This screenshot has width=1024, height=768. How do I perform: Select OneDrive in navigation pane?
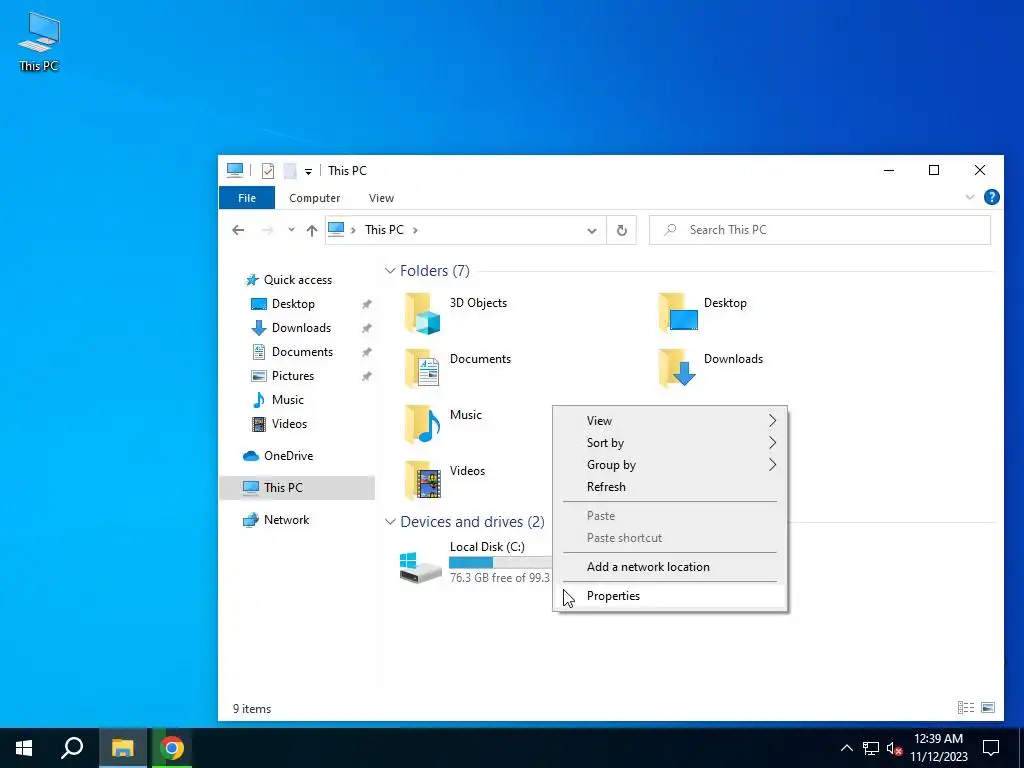288,456
